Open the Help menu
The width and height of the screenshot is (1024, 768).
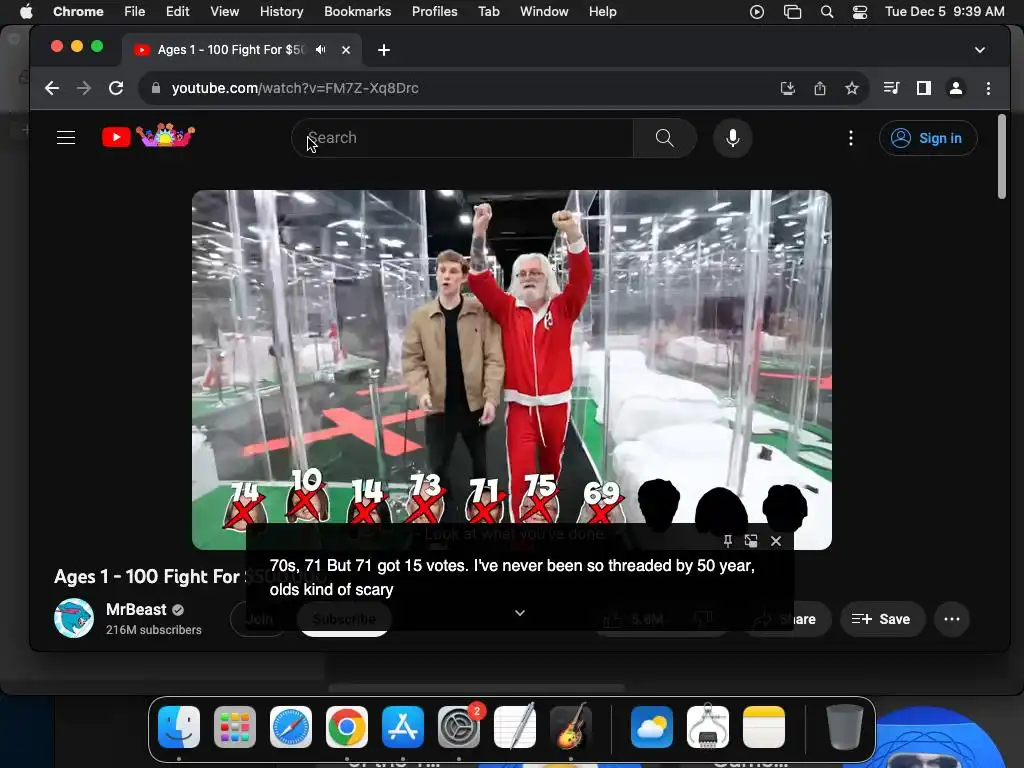click(602, 12)
